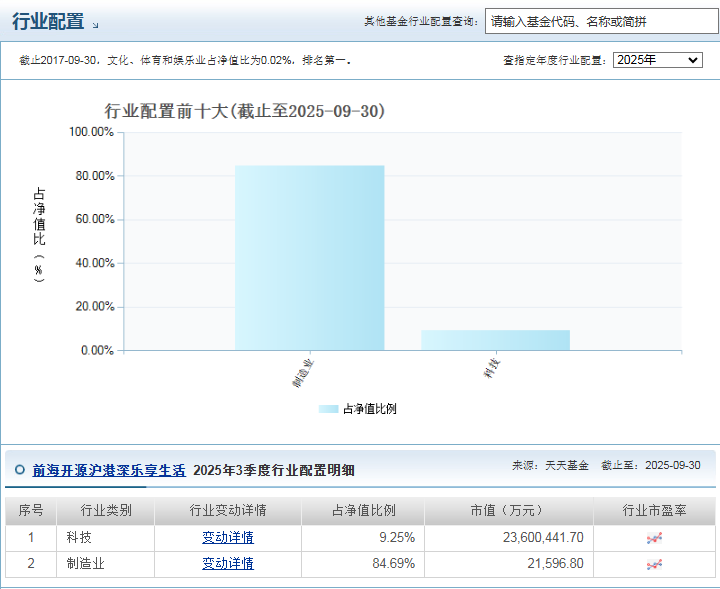This screenshot has height=589, width=720.
Task: Open 变动详情 link for 制造业 row
Action: [228, 563]
